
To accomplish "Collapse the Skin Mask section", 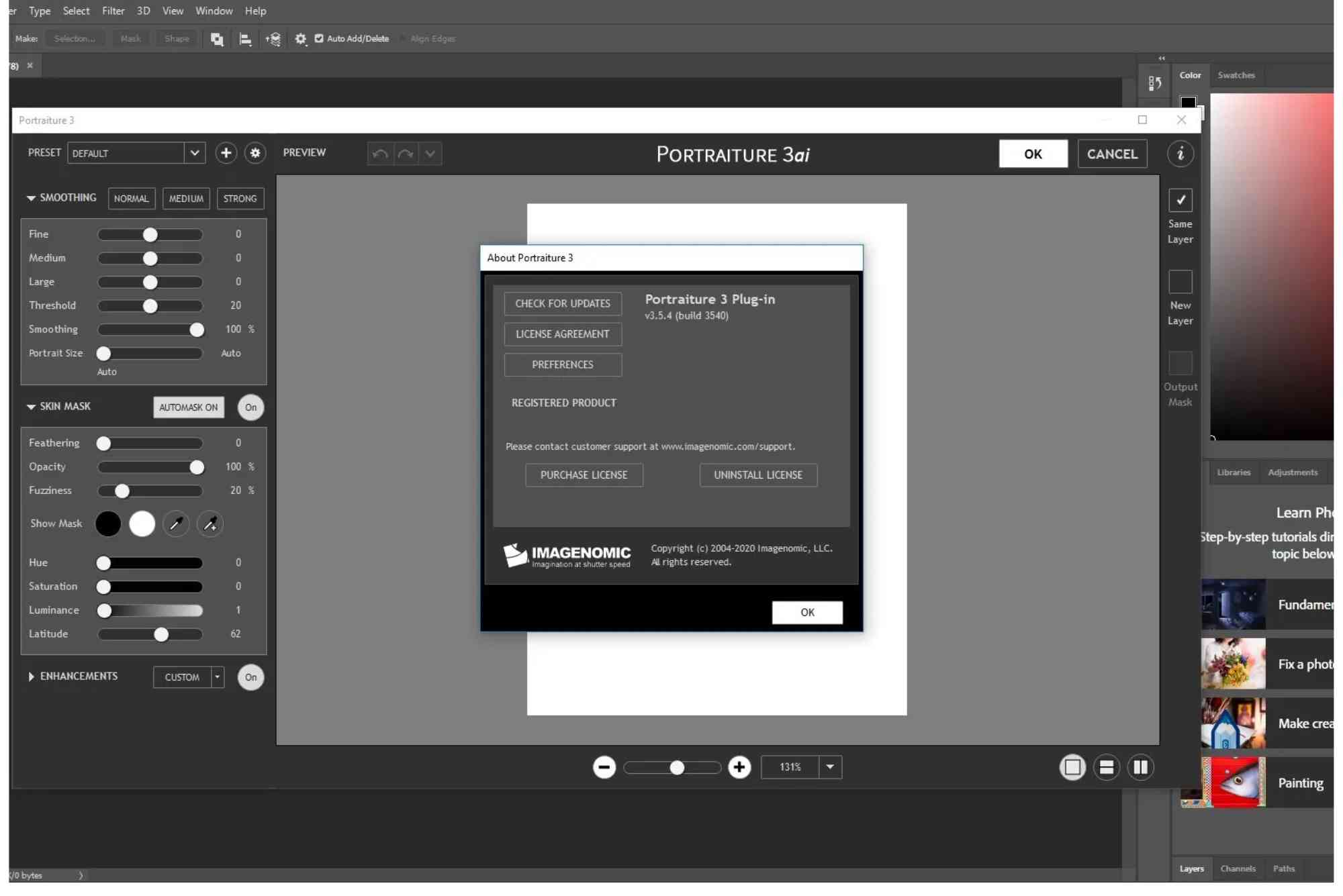I will point(31,407).
